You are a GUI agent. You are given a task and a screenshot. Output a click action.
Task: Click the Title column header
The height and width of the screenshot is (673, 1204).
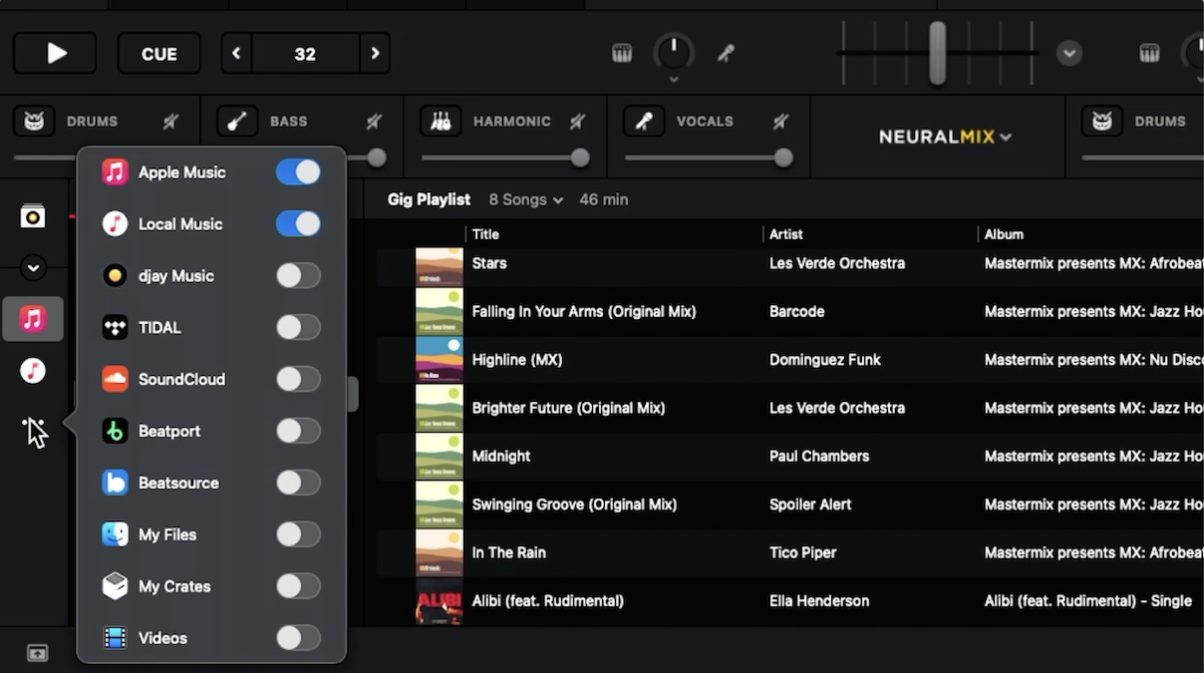[486, 234]
